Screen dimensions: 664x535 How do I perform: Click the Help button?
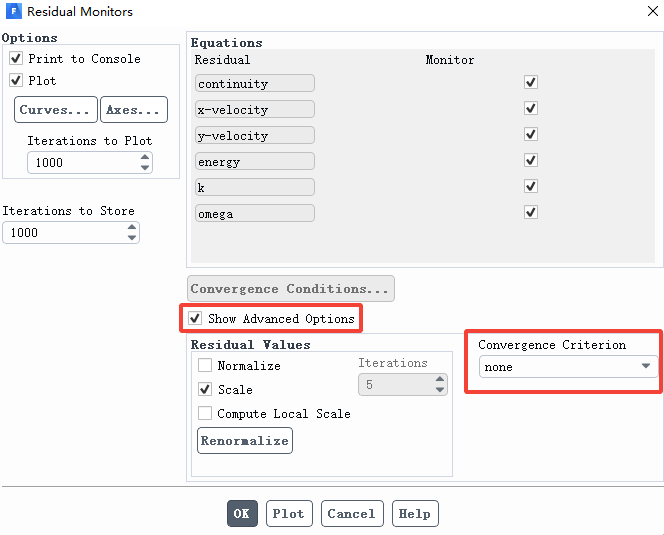(415, 513)
